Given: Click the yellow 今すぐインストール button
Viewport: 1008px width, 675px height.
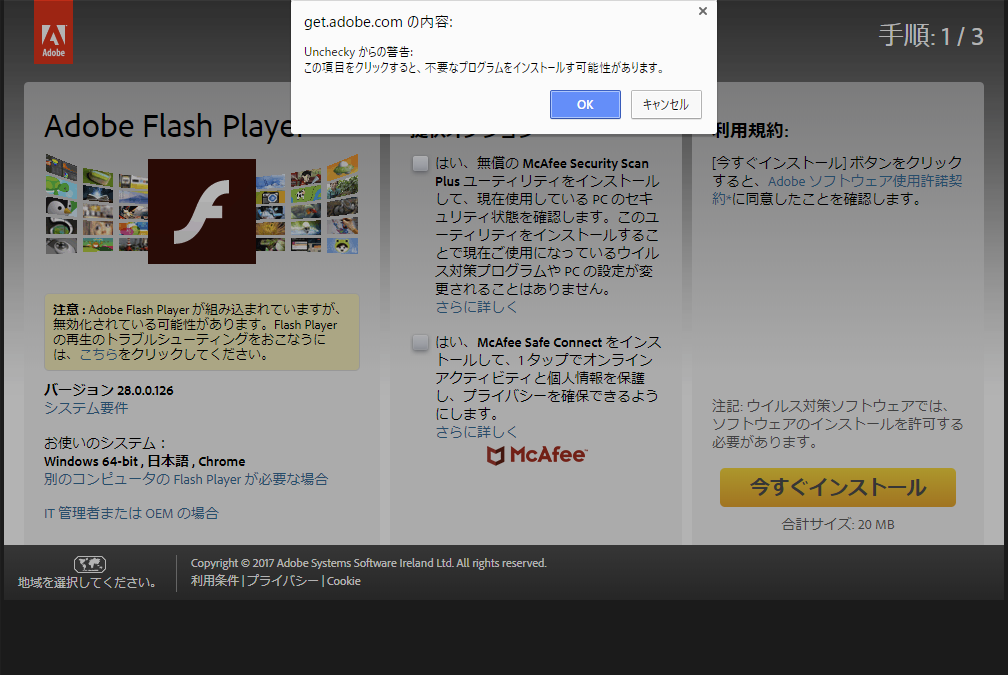Looking at the screenshot, I should click(837, 488).
